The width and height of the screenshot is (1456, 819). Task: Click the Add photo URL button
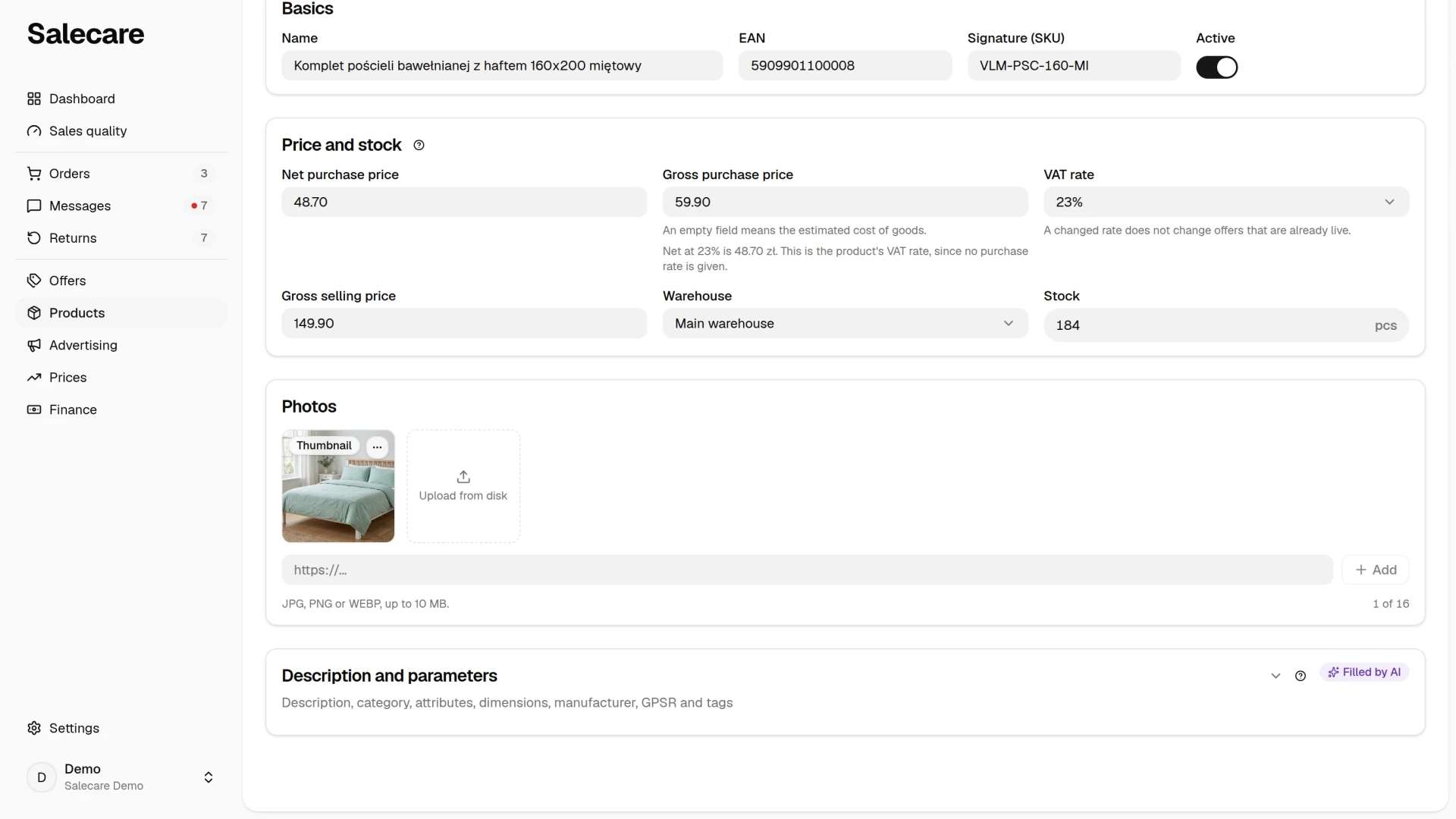point(1375,570)
